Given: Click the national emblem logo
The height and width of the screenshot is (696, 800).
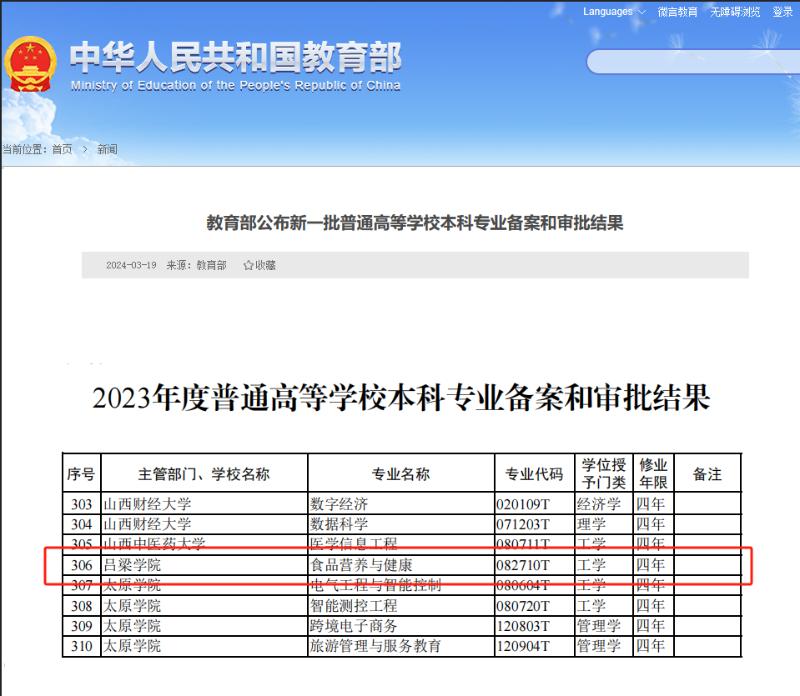Looking at the screenshot, I should (x=31, y=66).
